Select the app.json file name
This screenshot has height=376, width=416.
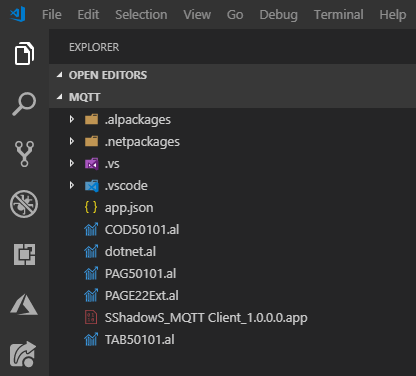pos(129,208)
